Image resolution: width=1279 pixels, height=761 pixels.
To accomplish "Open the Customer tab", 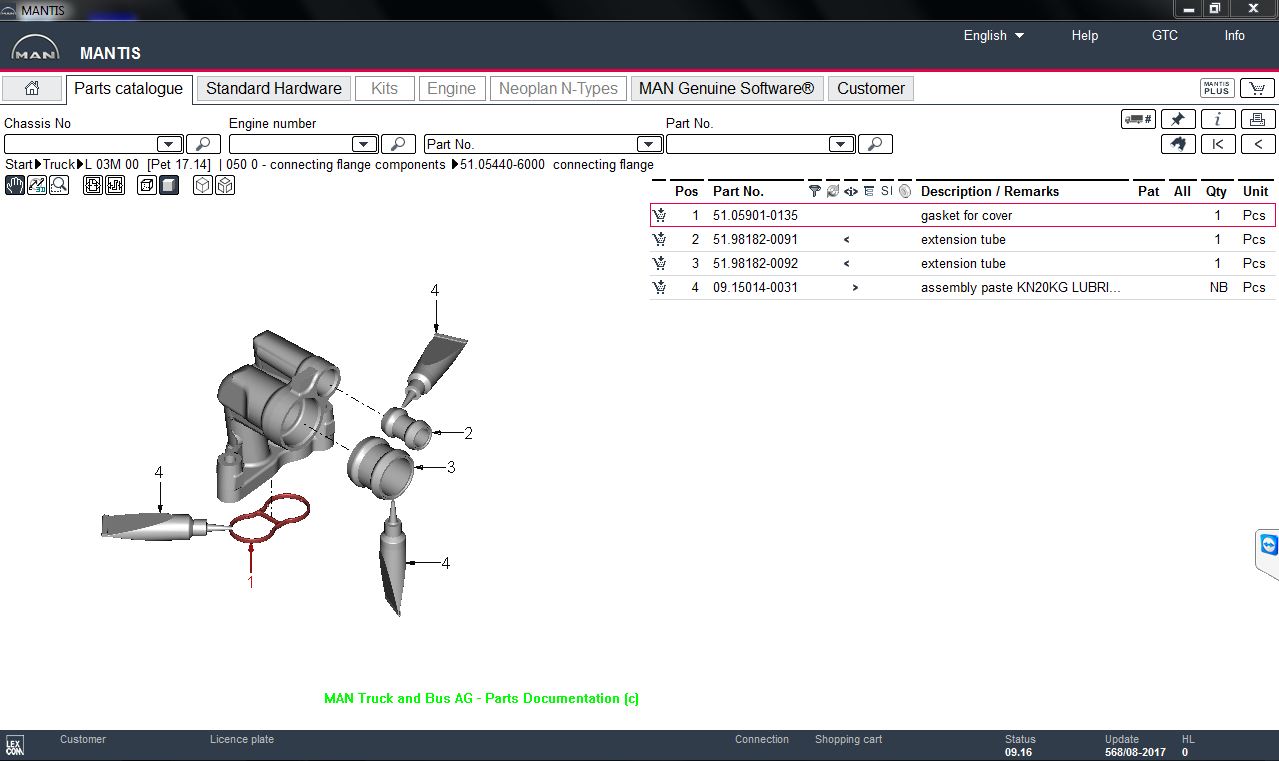I will pos(871,88).
